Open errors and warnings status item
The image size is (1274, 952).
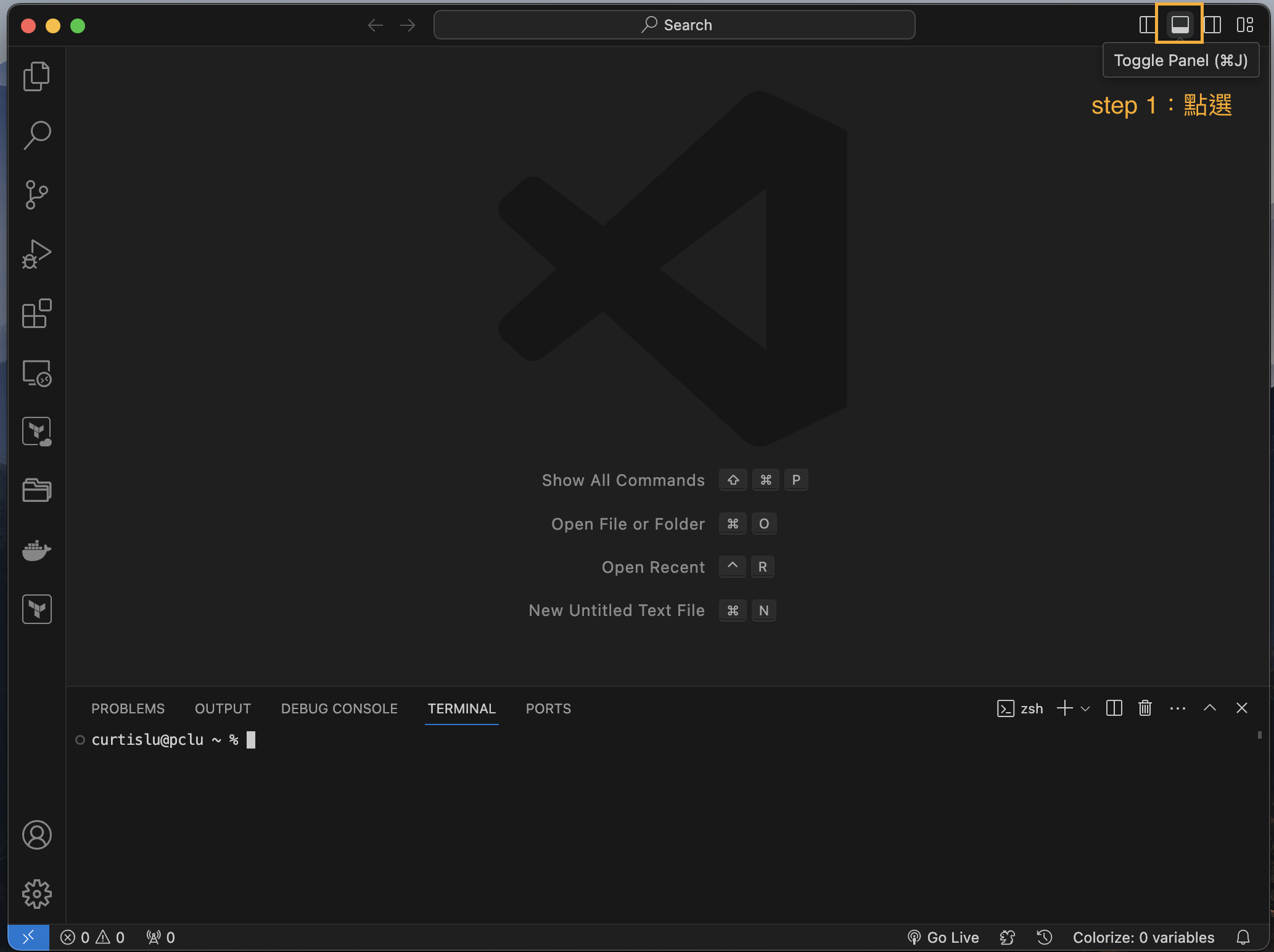click(92, 937)
